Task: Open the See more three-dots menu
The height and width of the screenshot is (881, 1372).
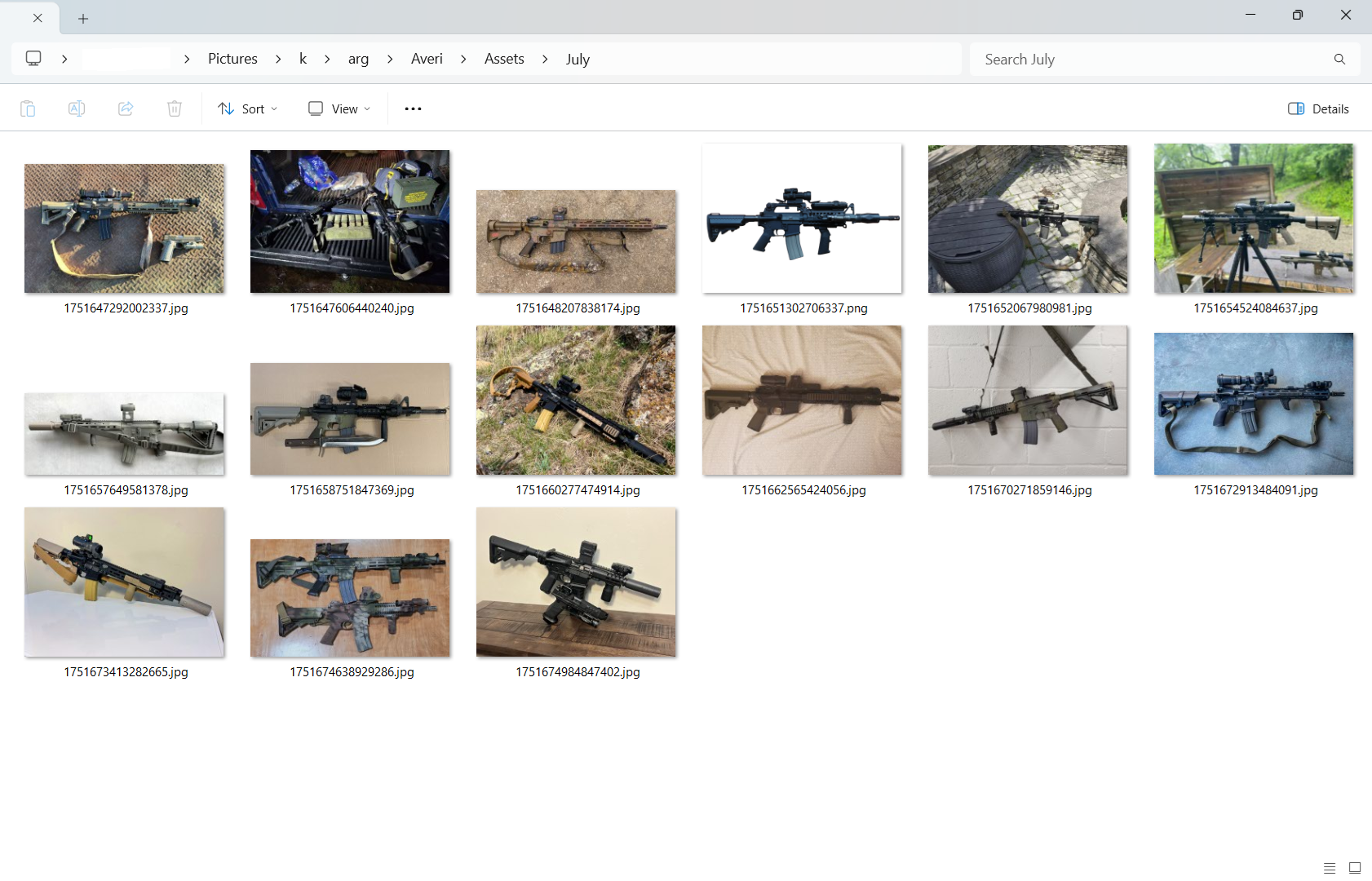Action: pyautogui.click(x=413, y=108)
